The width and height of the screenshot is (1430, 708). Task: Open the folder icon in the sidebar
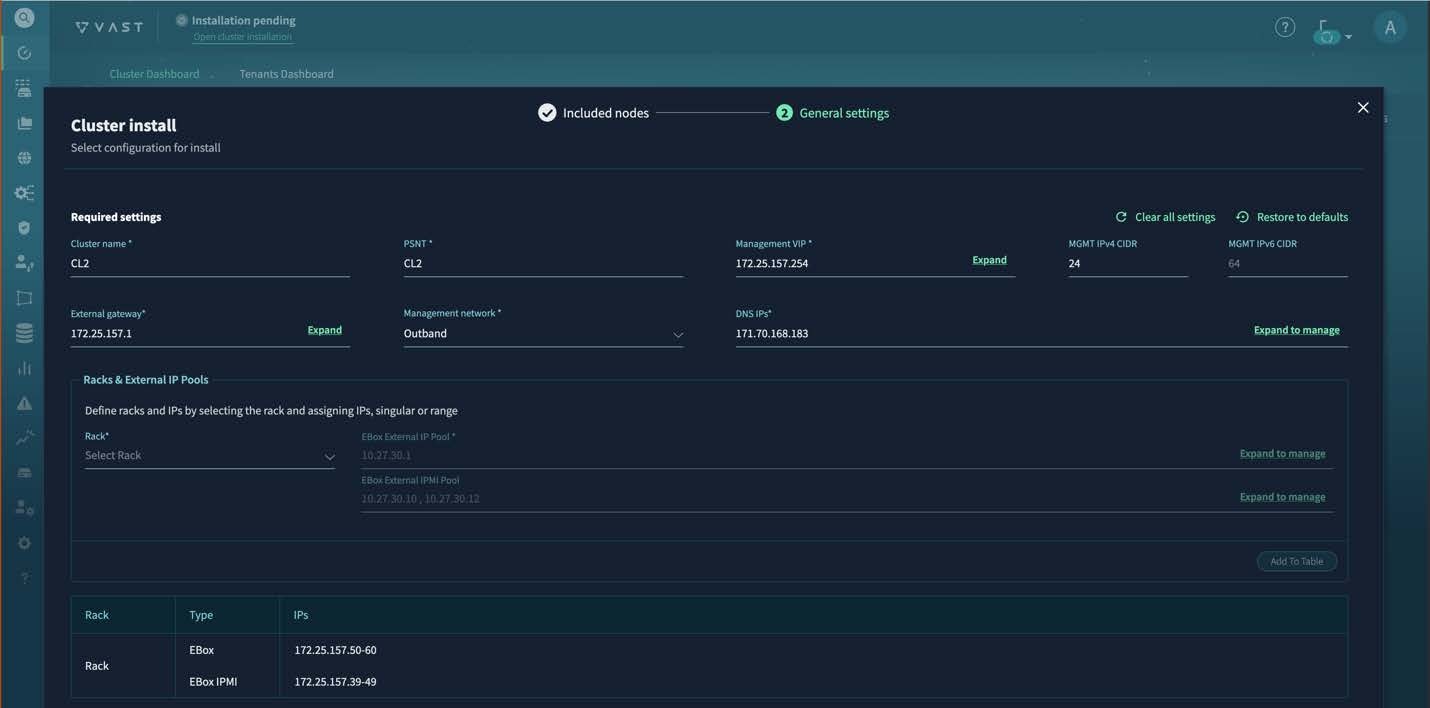tap(24, 123)
